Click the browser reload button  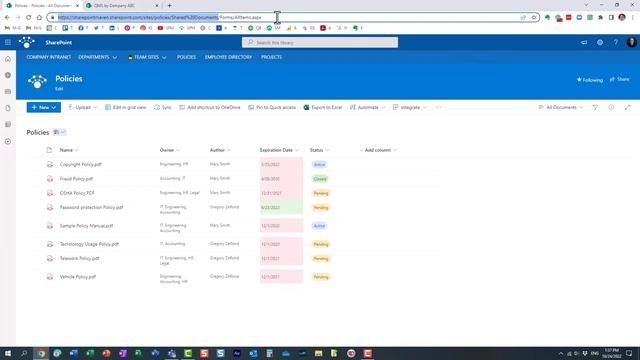(x=28, y=18)
